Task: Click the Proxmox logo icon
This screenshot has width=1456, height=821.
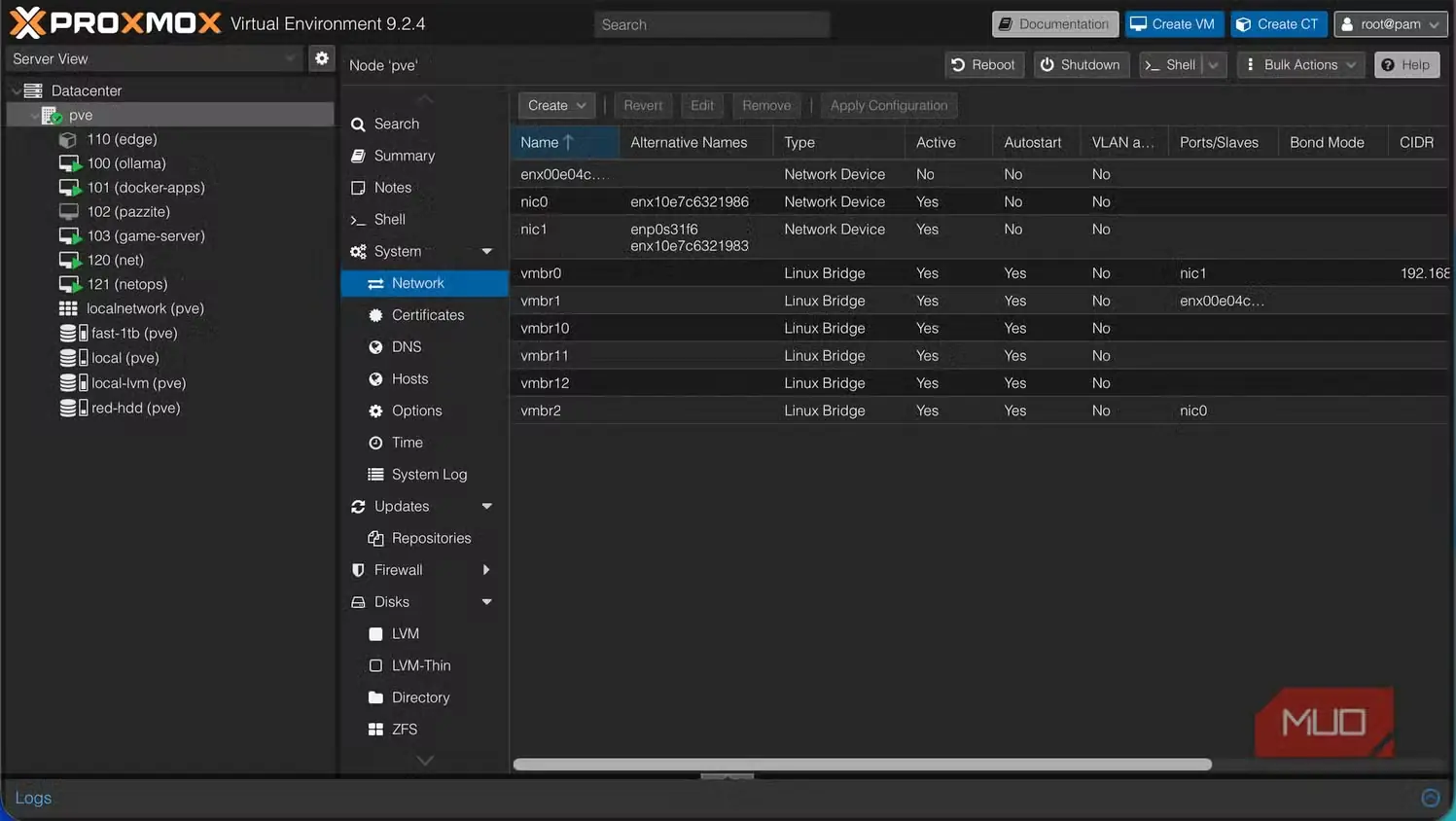Action: tap(27, 22)
